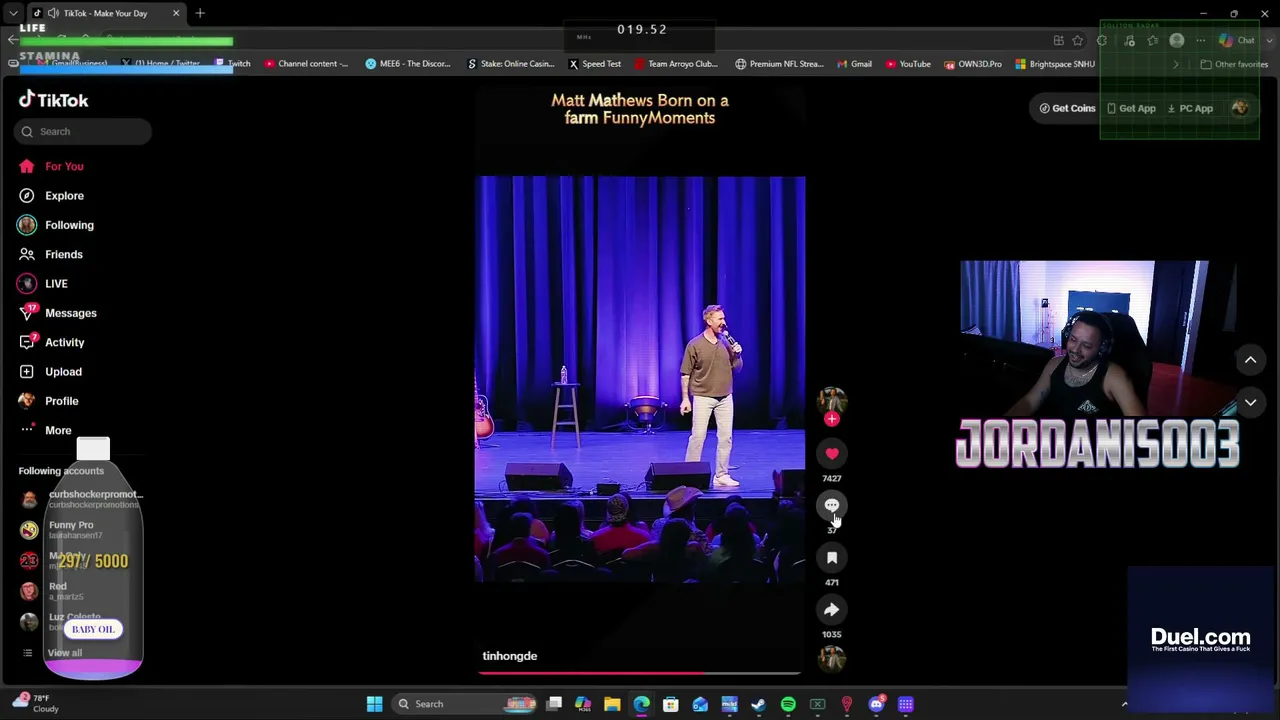Open the Xbox app from the taskbar
Viewport: 1280px width, 720px height.
coord(817,704)
